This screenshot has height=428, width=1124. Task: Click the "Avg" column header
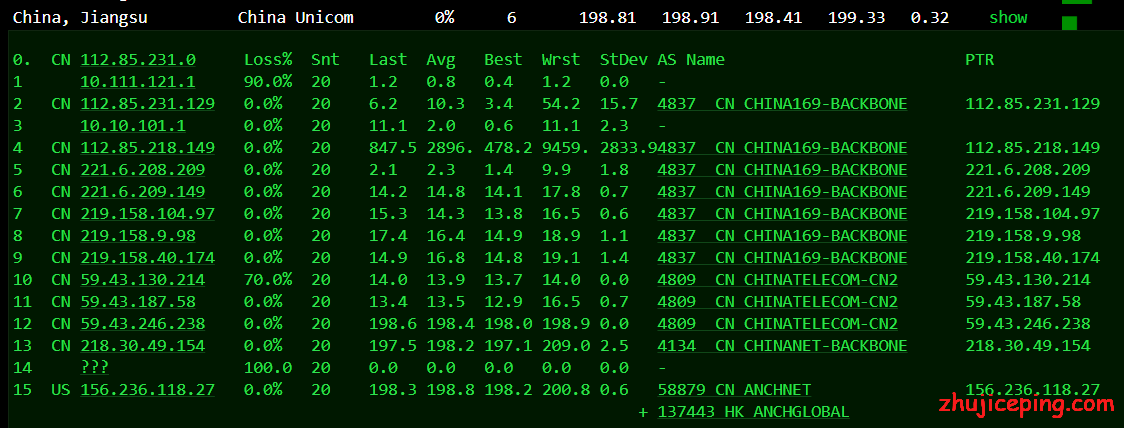click(441, 60)
